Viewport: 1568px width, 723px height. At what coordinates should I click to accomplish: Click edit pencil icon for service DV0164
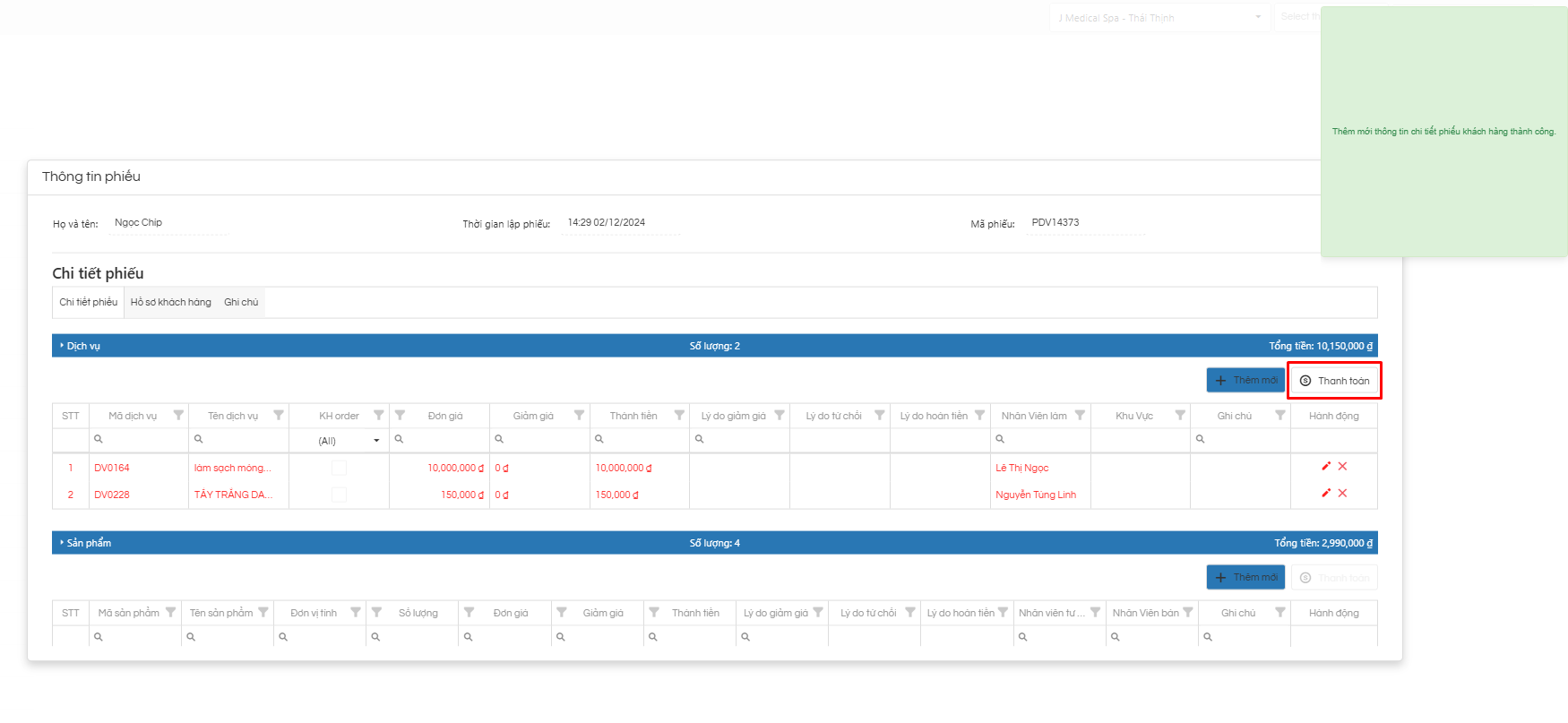pyautogui.click(x=1326, y=466)
